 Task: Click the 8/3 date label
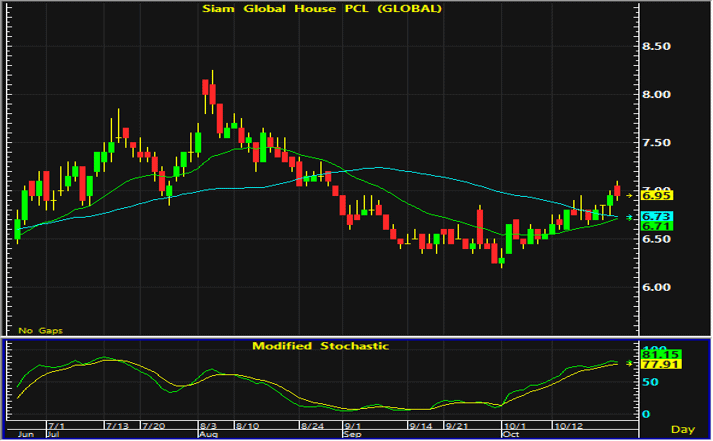click(x=208, y=426)
